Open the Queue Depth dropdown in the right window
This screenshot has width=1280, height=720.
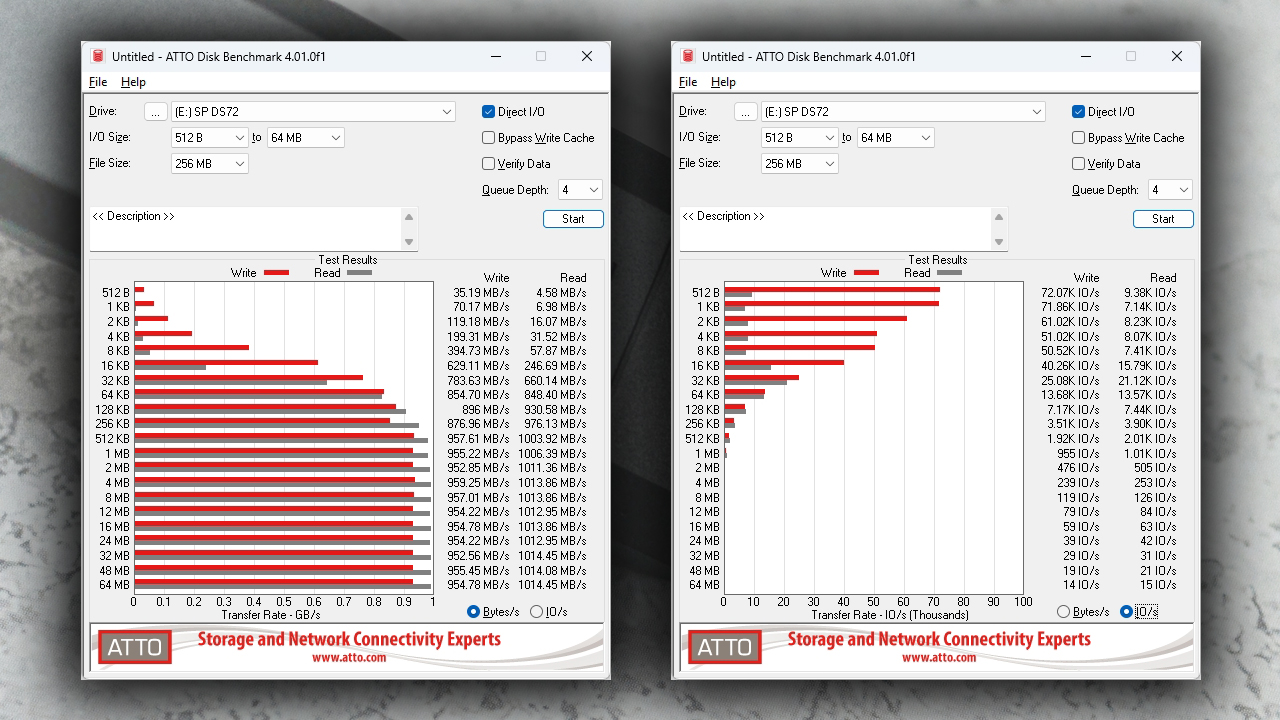(x=1170, y=190)
